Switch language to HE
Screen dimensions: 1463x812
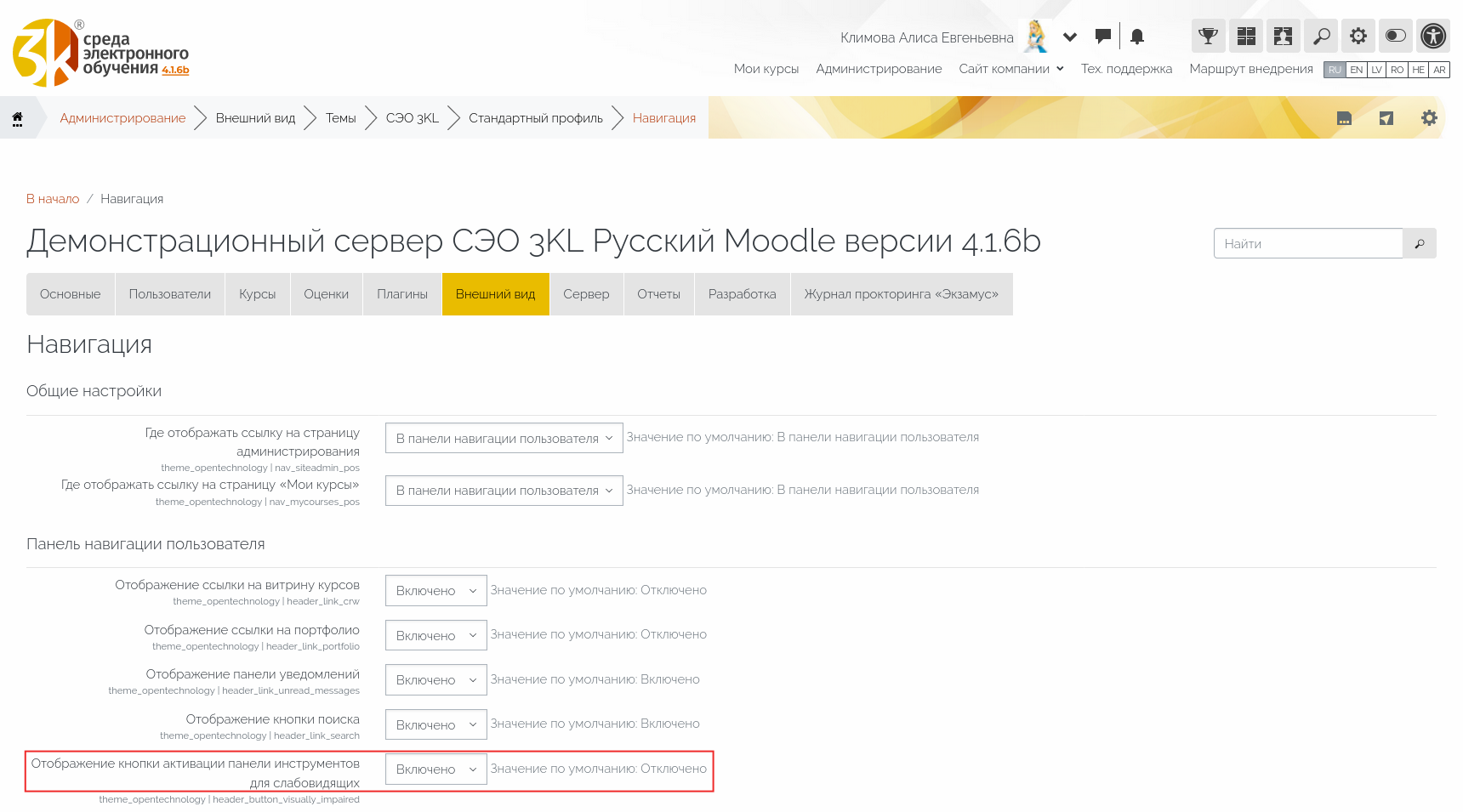(1418, 70)
